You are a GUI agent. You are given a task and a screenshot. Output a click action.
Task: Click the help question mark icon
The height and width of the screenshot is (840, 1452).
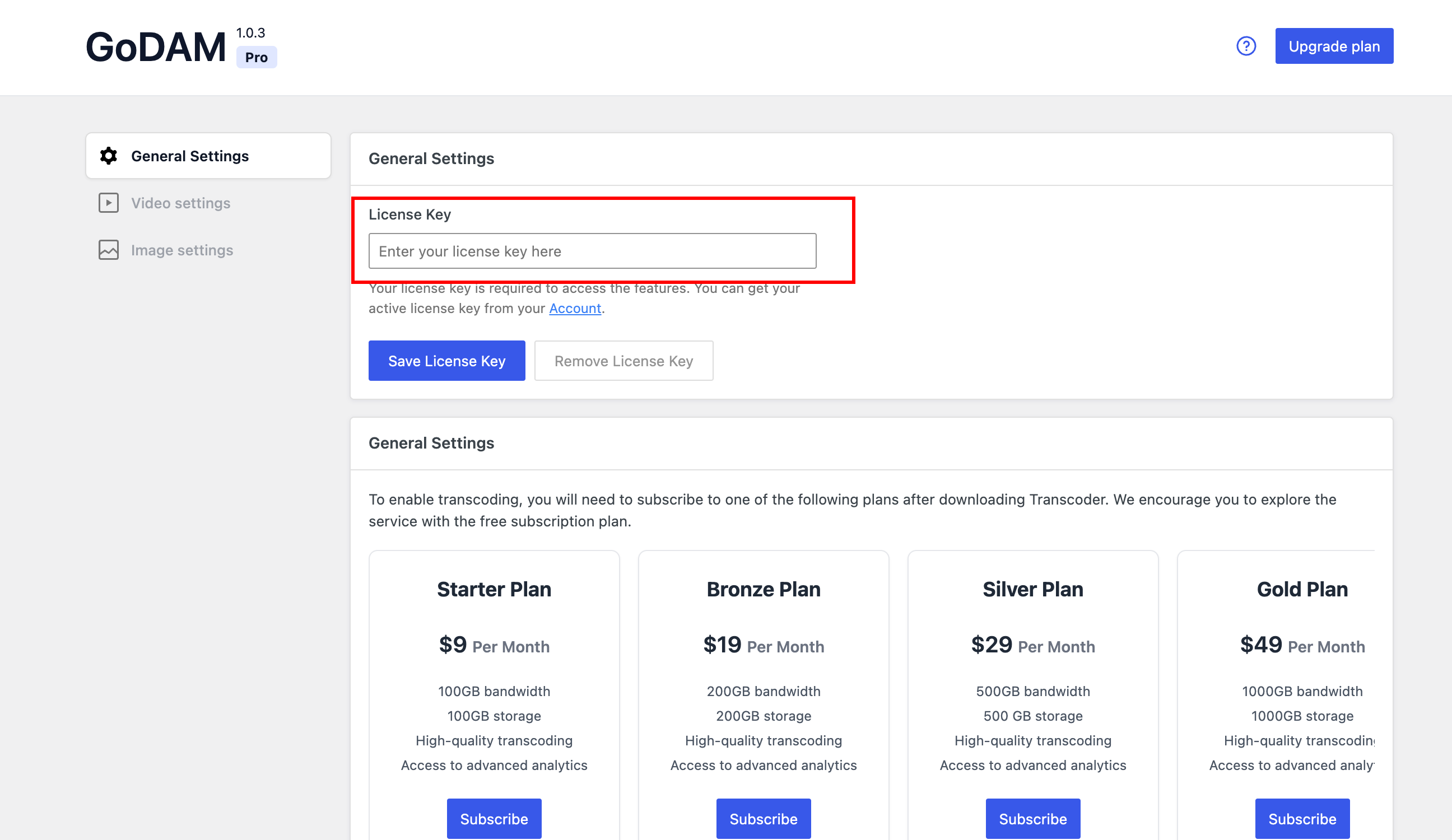1246,46
